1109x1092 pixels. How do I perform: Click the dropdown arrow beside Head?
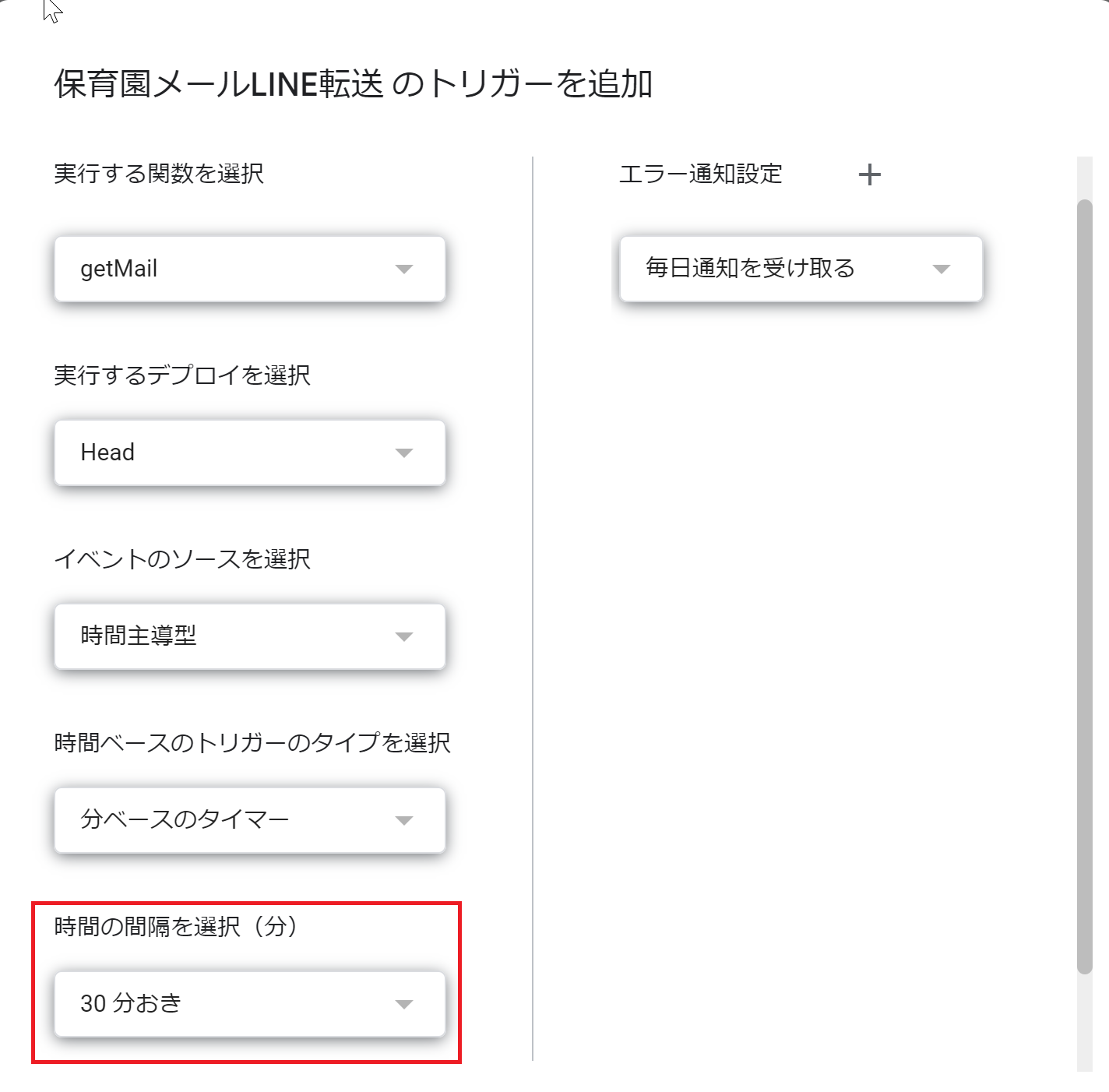(x=404, y=453)
